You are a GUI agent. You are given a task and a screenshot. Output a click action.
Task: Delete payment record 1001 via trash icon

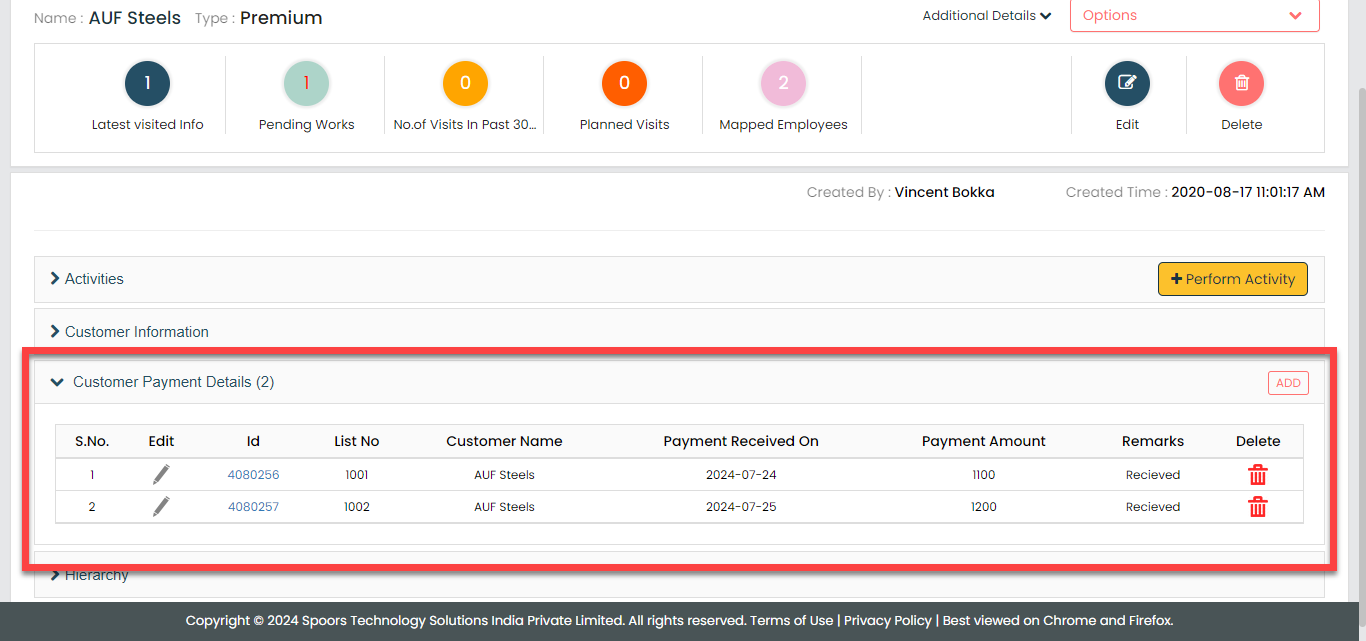coord(1257,475)
